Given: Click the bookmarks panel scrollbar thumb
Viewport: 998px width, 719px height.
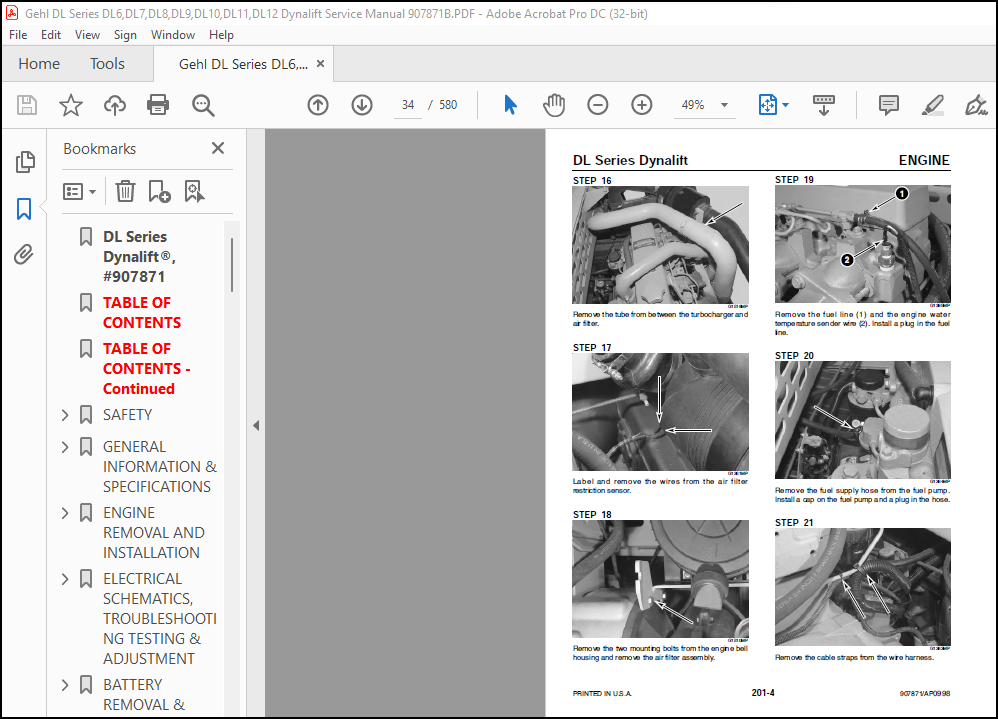Looking at the screenshot, I should (x=232, y=265).
